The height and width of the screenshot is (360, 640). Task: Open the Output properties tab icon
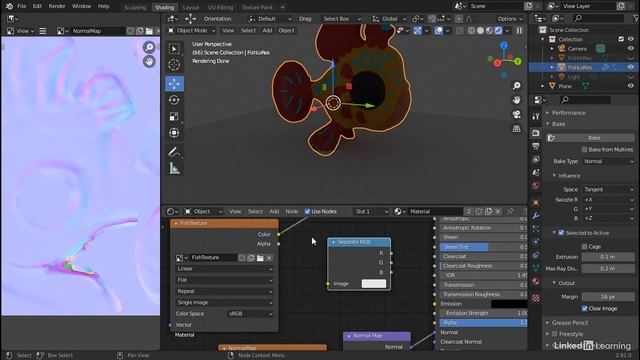tap(536, 147)
